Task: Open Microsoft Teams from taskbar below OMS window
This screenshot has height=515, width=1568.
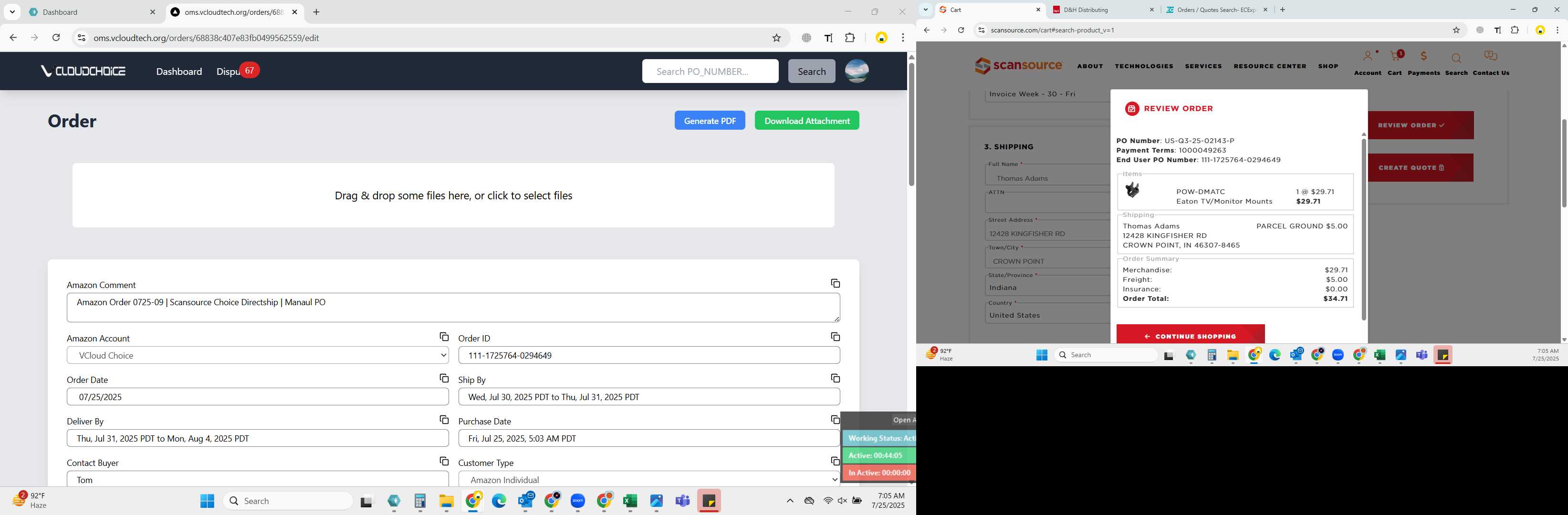Action: point(682,501)
